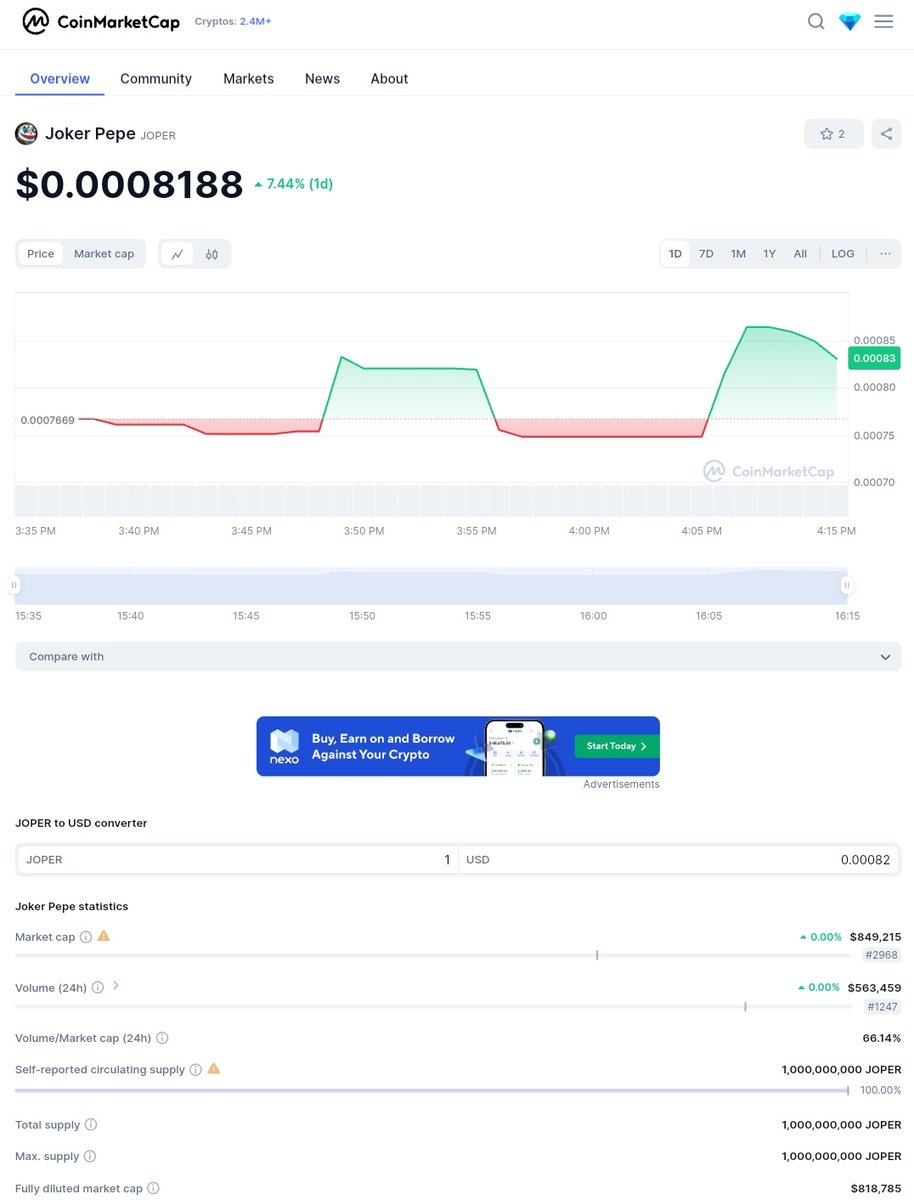Toggle the LOG scale on the chart
914x1200 pixels.
[x=842, y=253]
